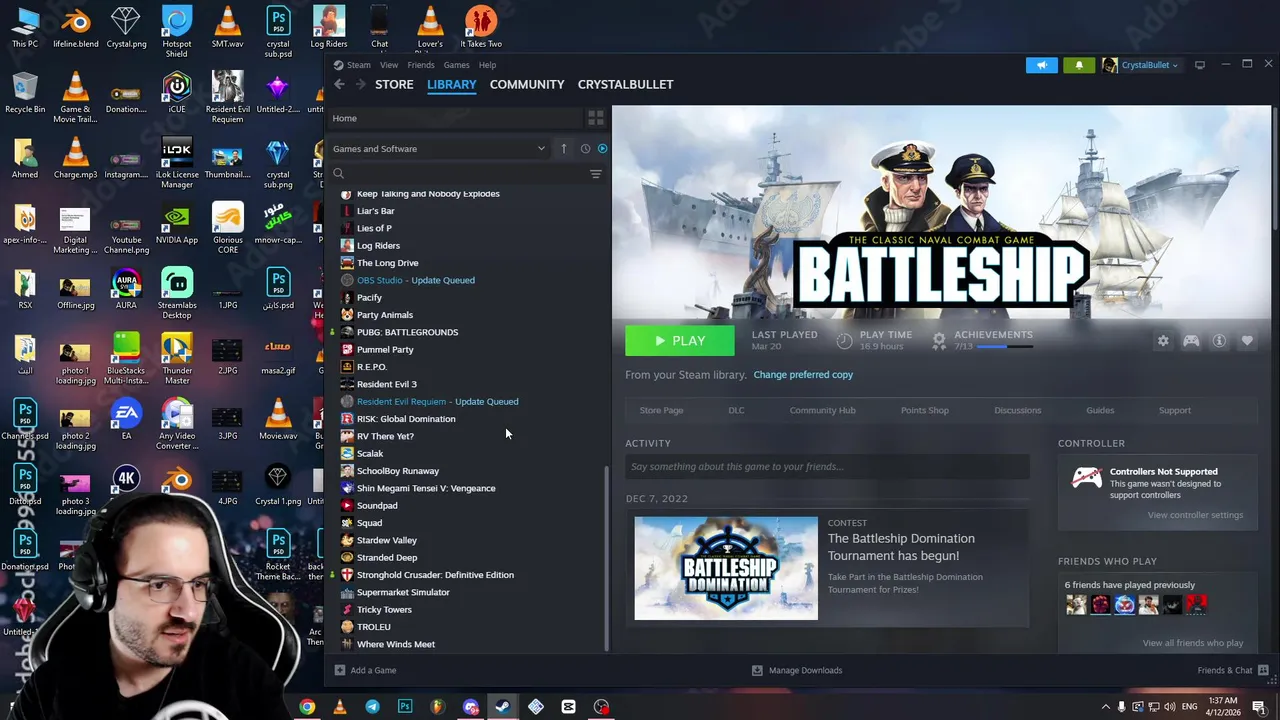
Task: Click Telegram icon in the taskbar
Action: (x=372, y=707)
